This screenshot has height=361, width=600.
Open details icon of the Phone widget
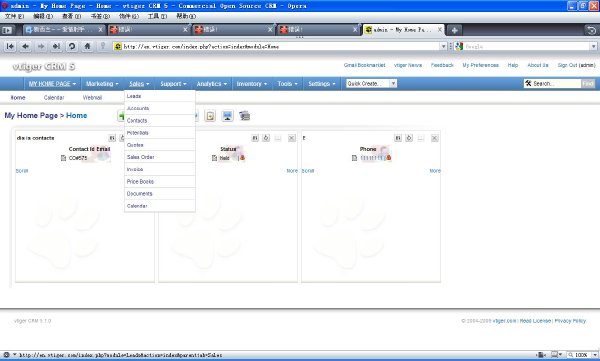421,138
